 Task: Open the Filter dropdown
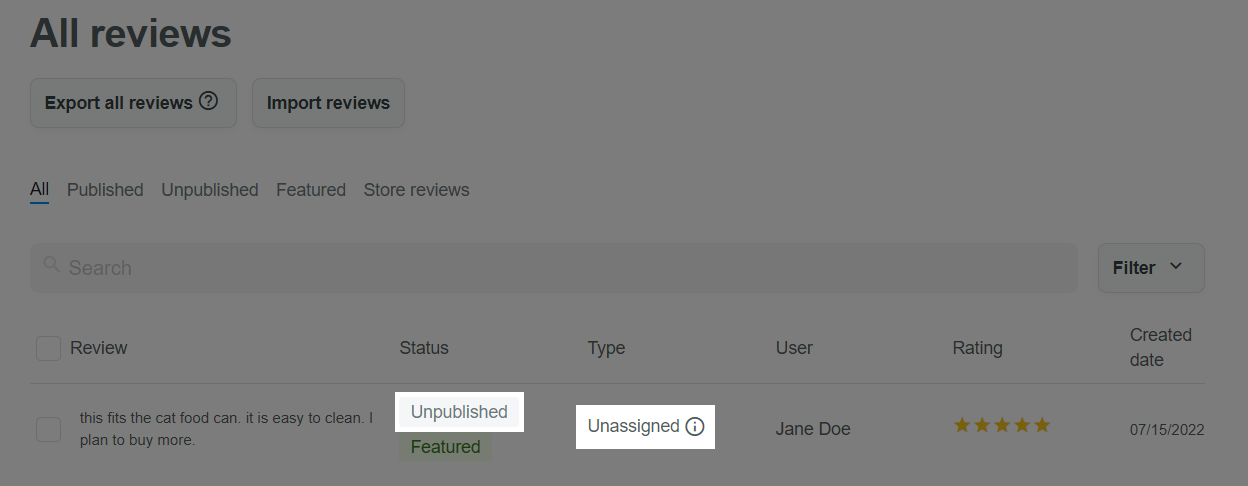pyautogui.click(x=1150, y=268)
